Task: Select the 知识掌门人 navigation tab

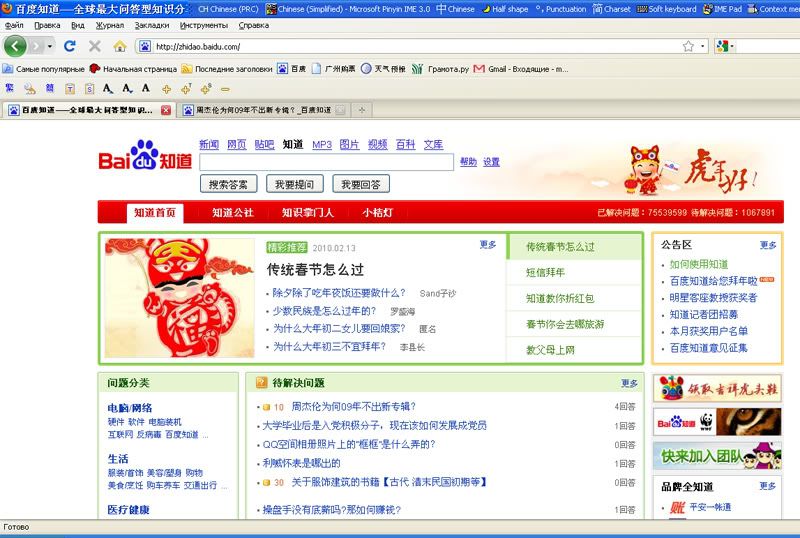Action: coord(308,213)
